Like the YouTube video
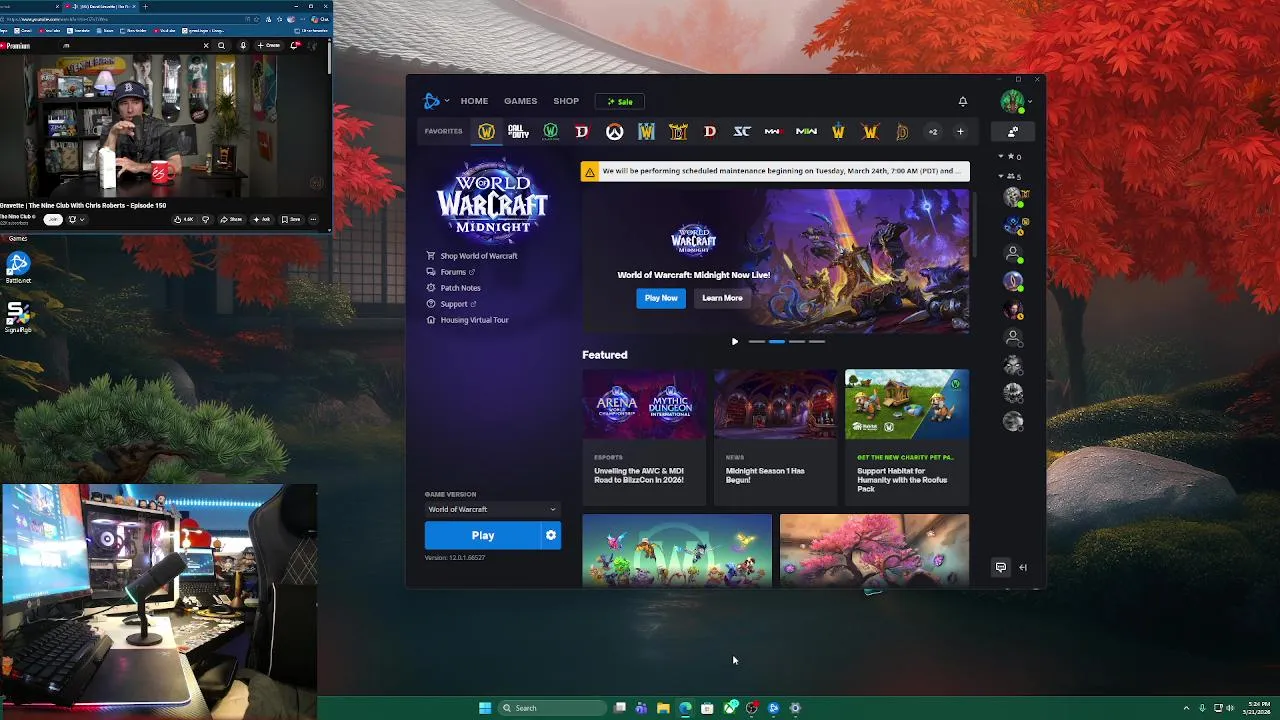Viewport: 1280px width, 720px height. [x=183, y=219]
